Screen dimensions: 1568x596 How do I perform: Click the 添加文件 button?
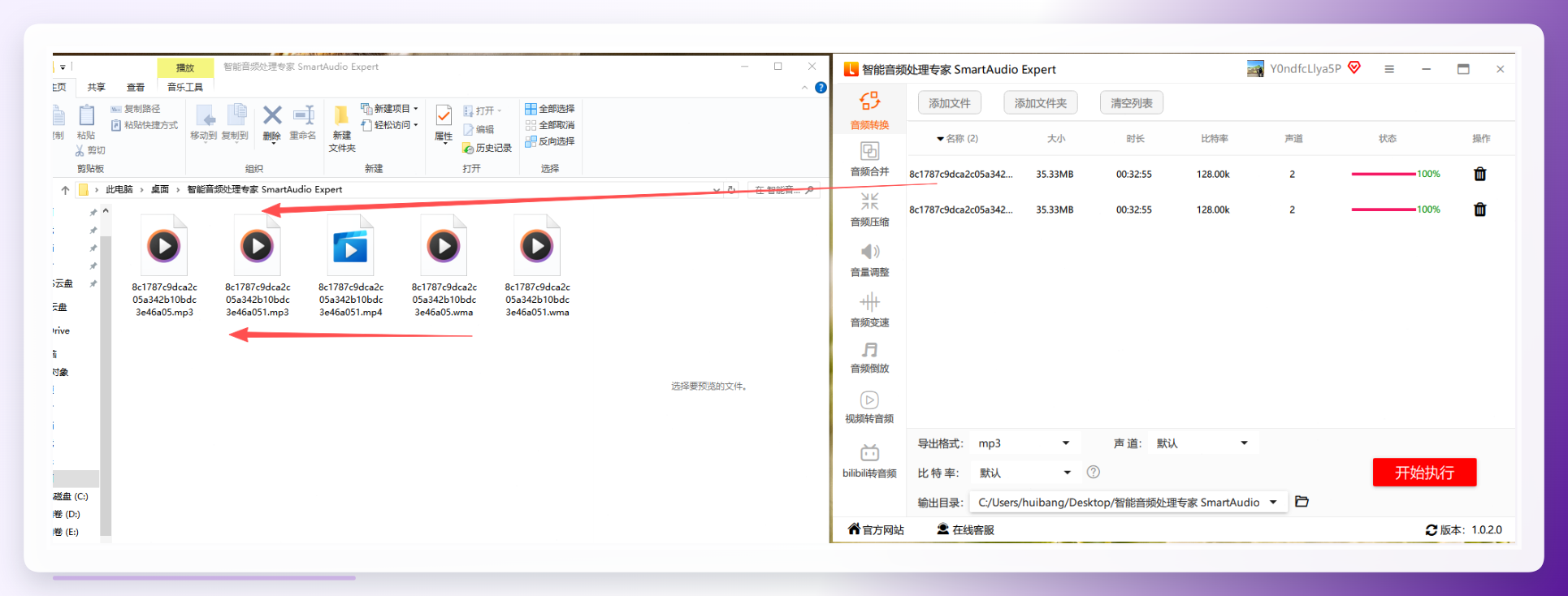click(950, 103)
